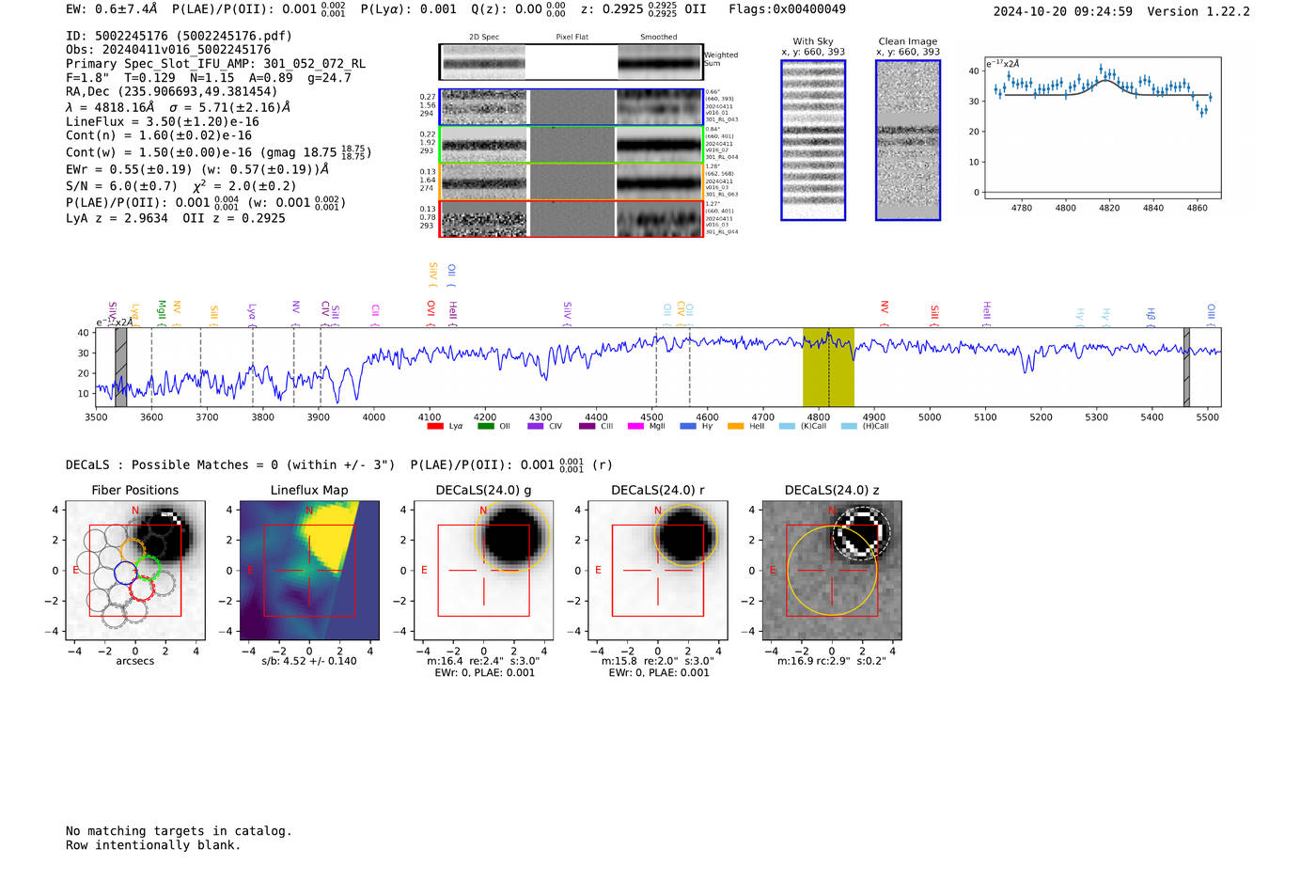The height and width of the screenshot is (896, 1316).
Task: Click the red Lyα legend swatch
Action: [435, 427]
